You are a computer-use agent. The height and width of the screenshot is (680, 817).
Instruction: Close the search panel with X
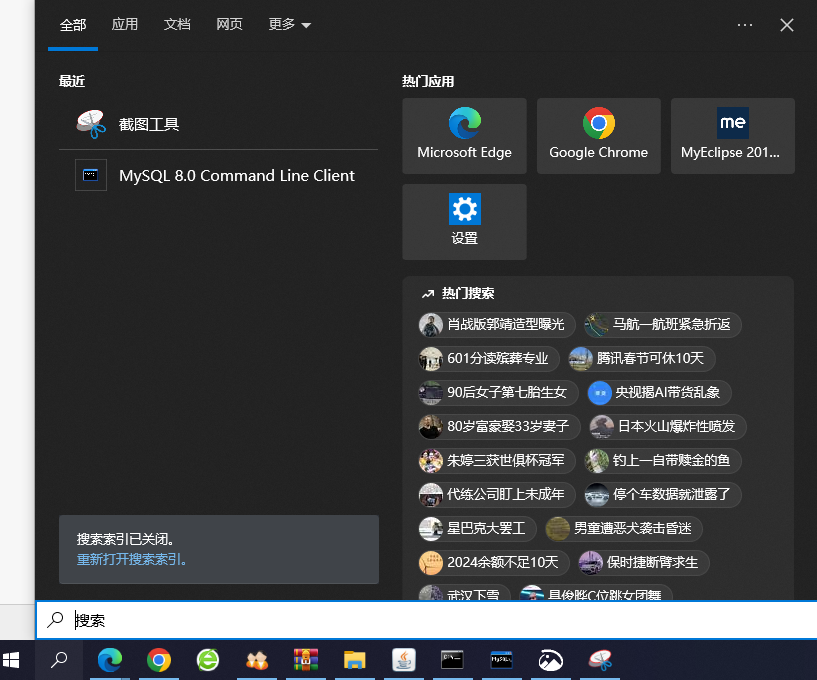tap(787, 25)
